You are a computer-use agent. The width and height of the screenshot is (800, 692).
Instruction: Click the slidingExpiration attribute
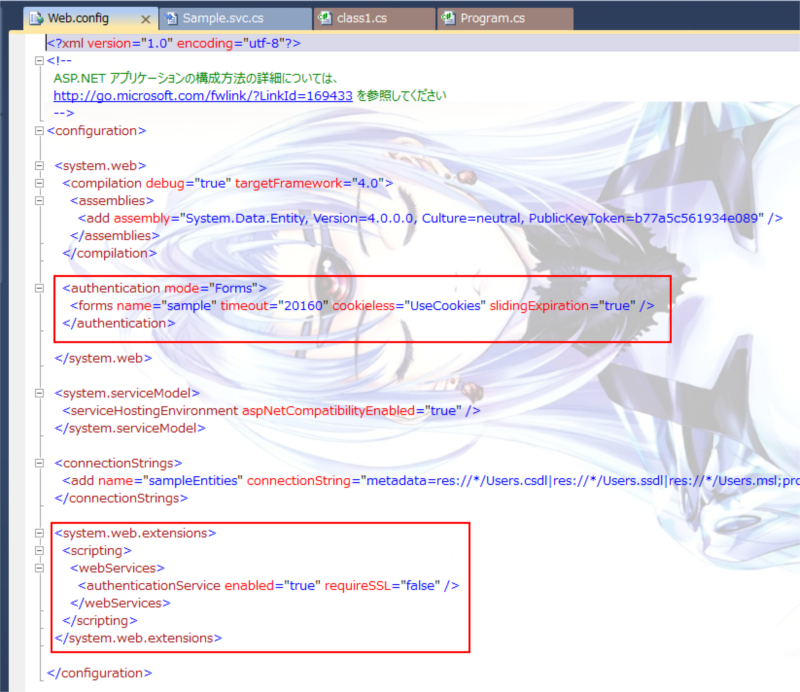[x=539, y=306]
